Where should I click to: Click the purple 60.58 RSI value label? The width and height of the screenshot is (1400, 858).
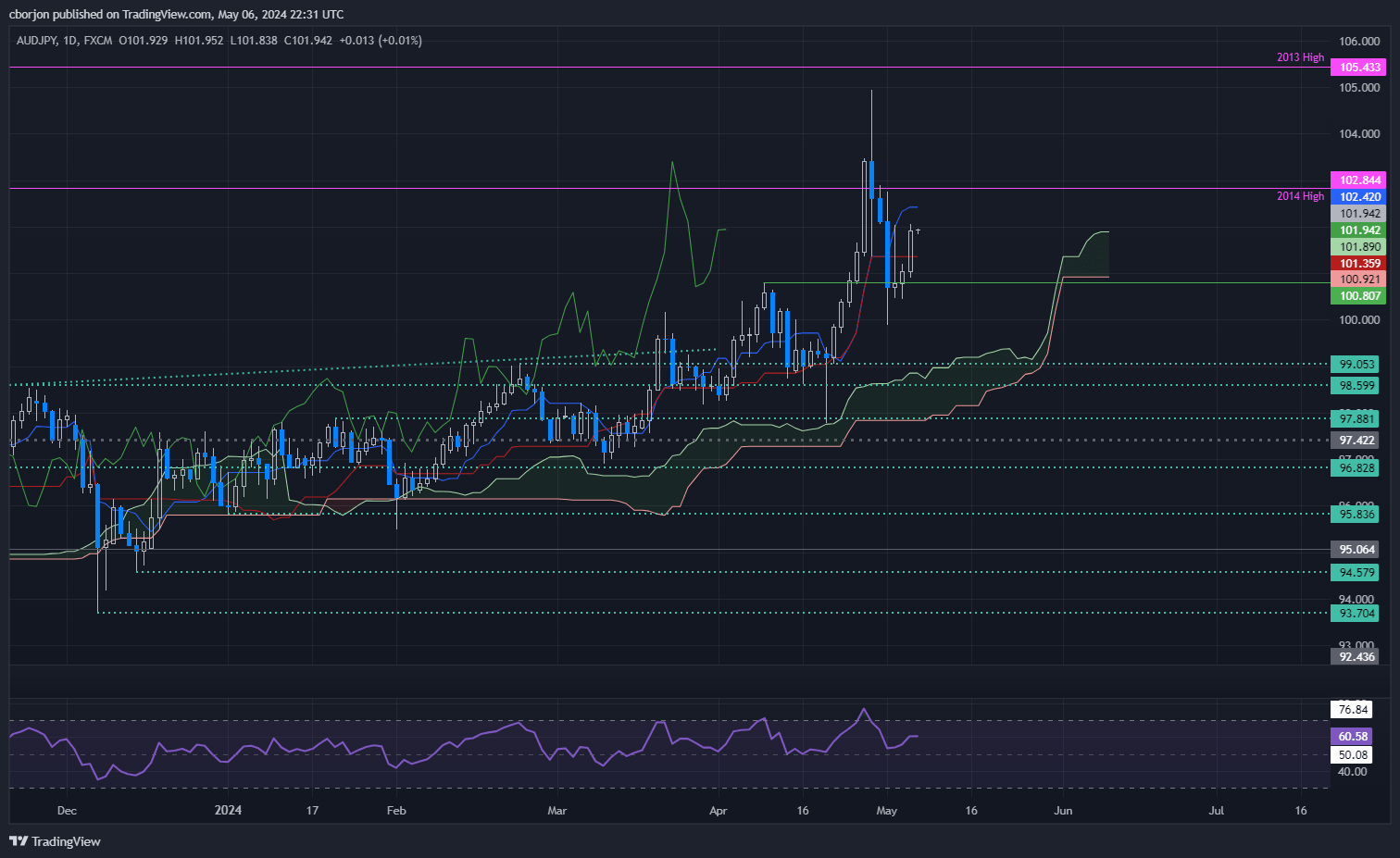click(1353, 737)
